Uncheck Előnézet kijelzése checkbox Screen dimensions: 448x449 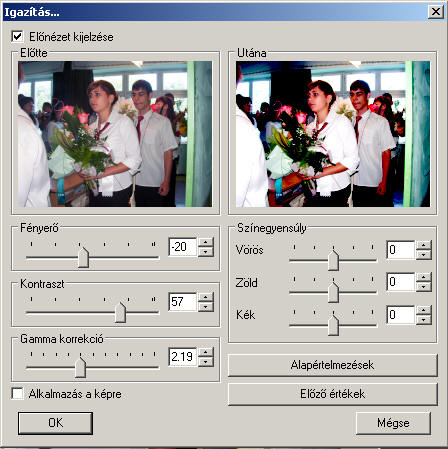point(17,36)
